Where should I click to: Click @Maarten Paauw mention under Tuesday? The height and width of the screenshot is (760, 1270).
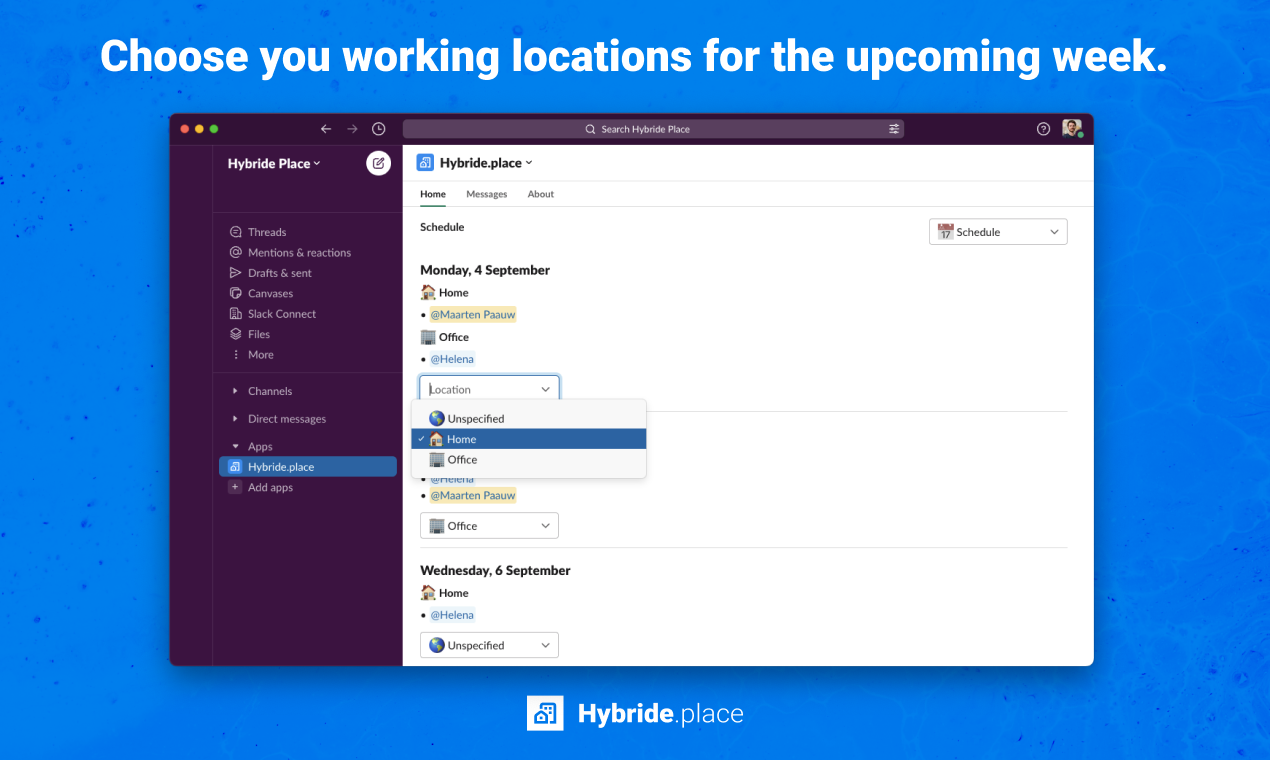click(x=473, y=496)
